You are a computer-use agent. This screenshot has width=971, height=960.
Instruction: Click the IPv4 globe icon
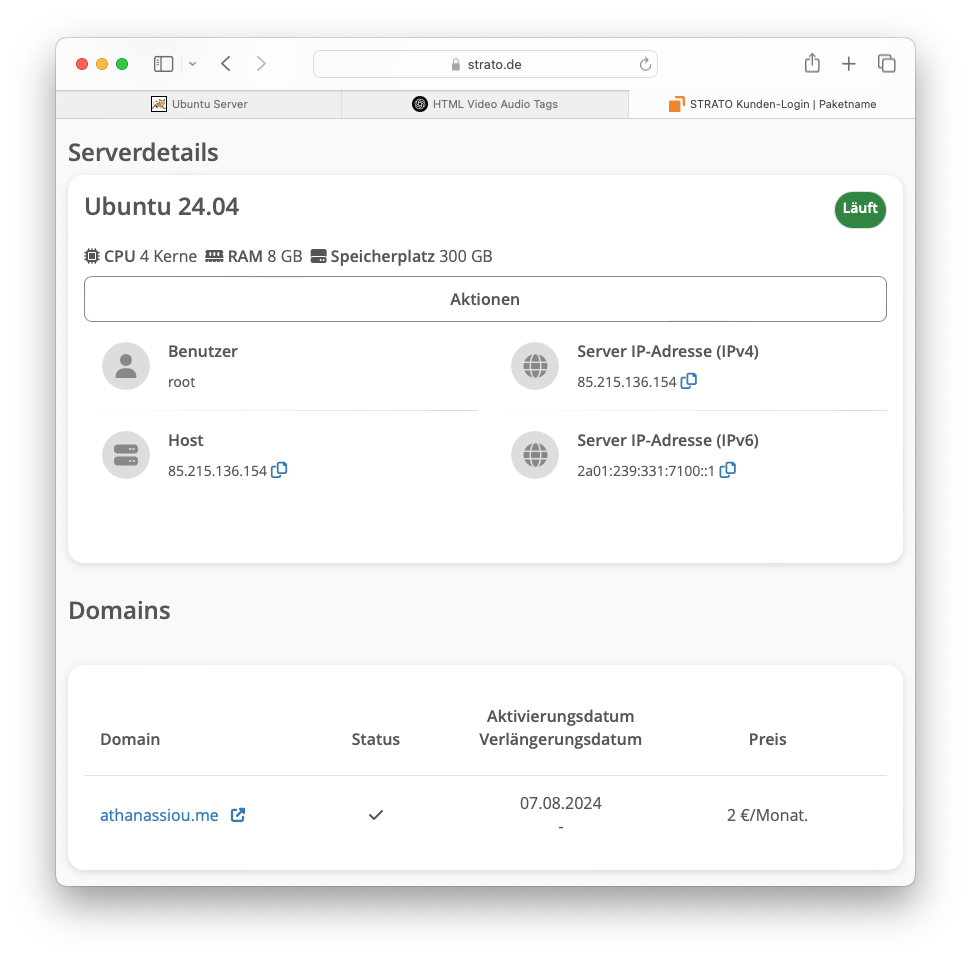click(535, 366)
